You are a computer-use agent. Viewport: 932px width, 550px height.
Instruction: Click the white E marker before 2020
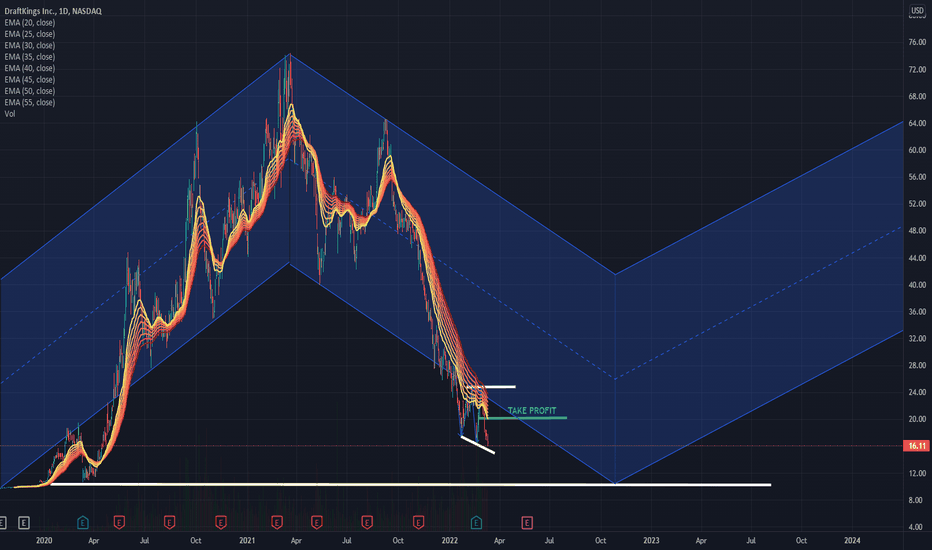24,523
